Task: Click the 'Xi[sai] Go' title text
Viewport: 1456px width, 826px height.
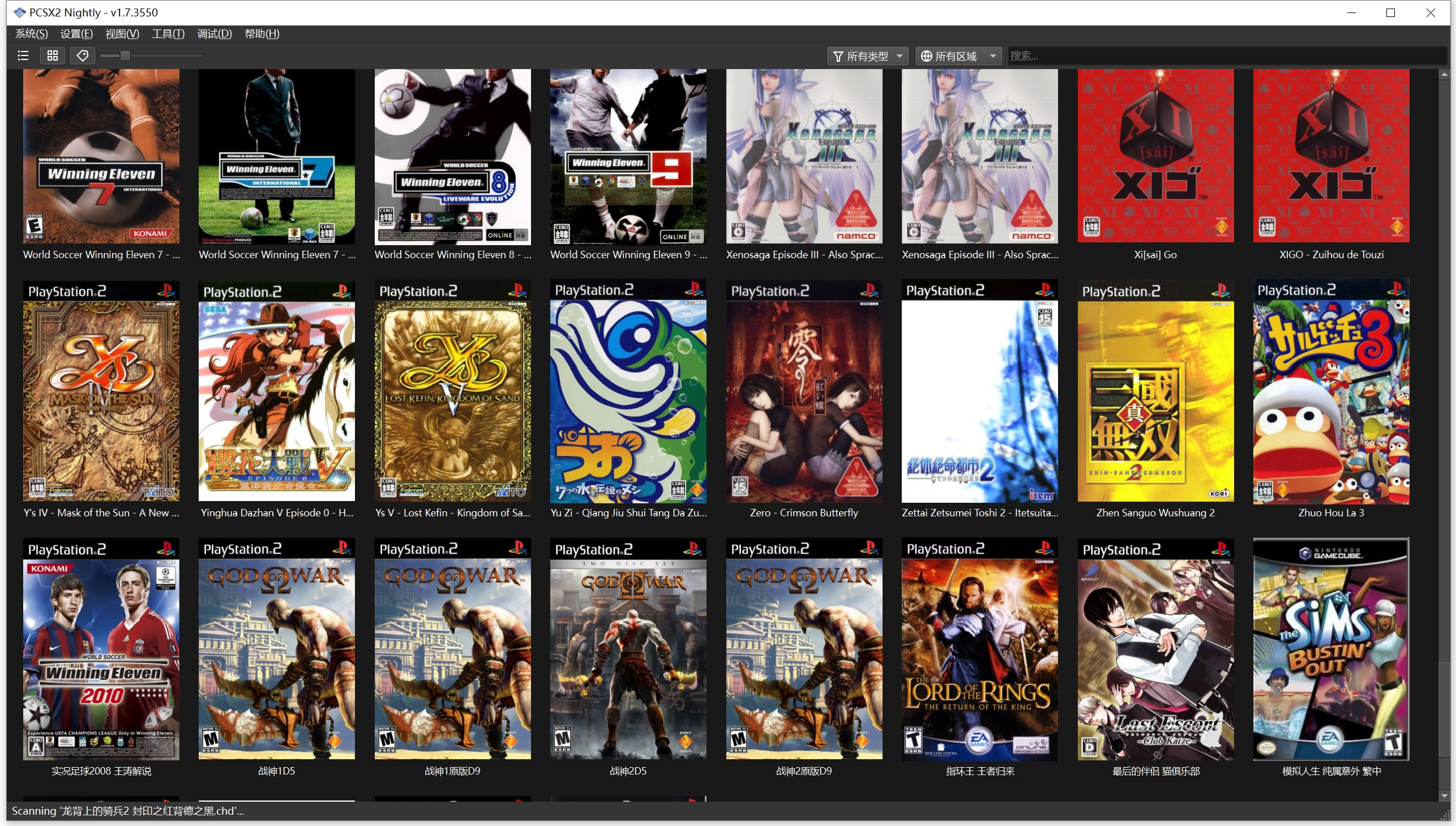Action: pyautogui.click(x=1155, y=255)
